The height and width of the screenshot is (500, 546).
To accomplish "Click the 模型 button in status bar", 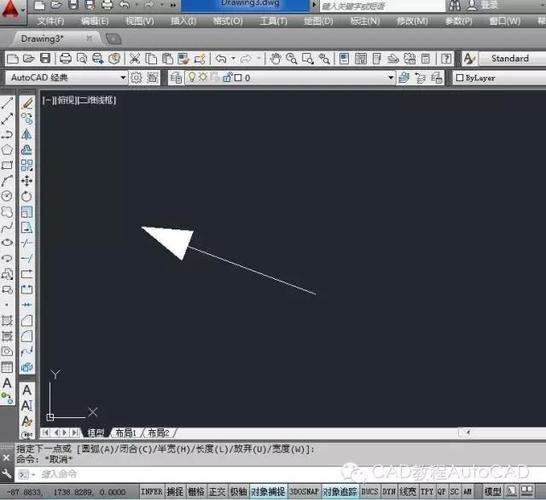I will pos(493,492).
